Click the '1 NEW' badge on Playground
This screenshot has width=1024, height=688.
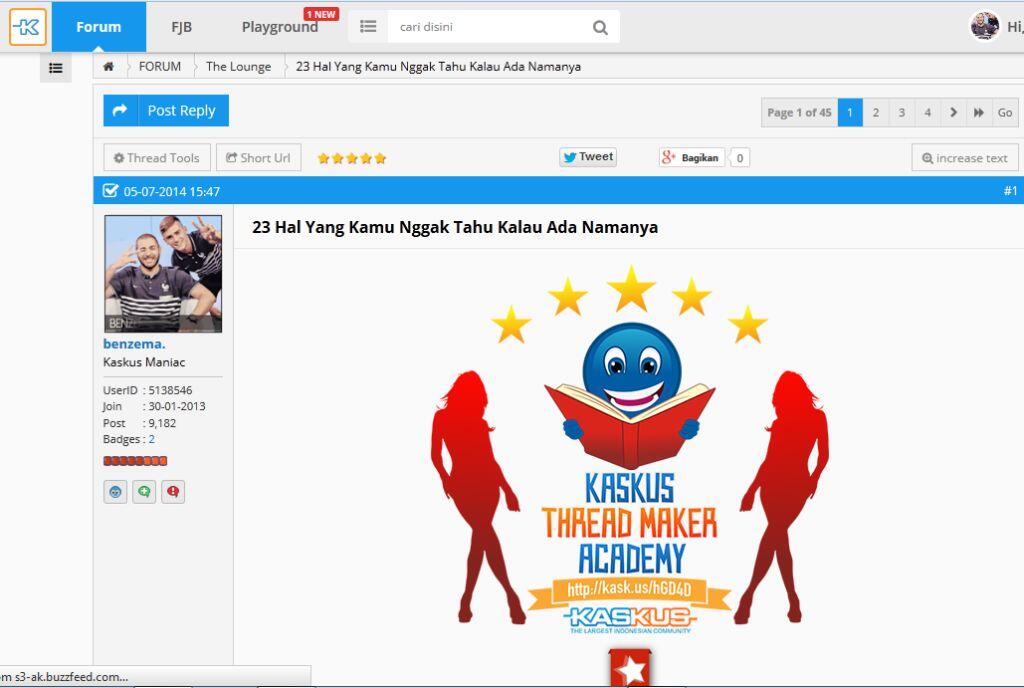click(x=321, y=14)
